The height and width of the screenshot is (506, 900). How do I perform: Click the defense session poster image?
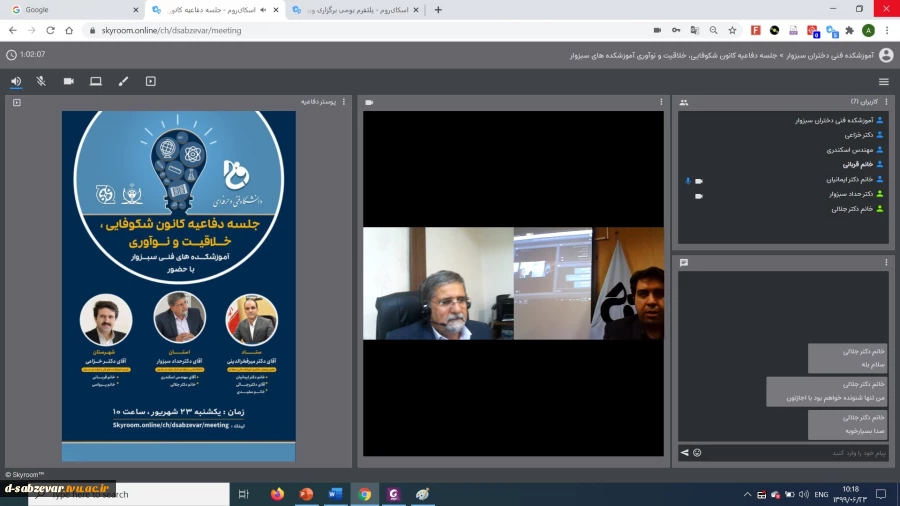[179, 286]
